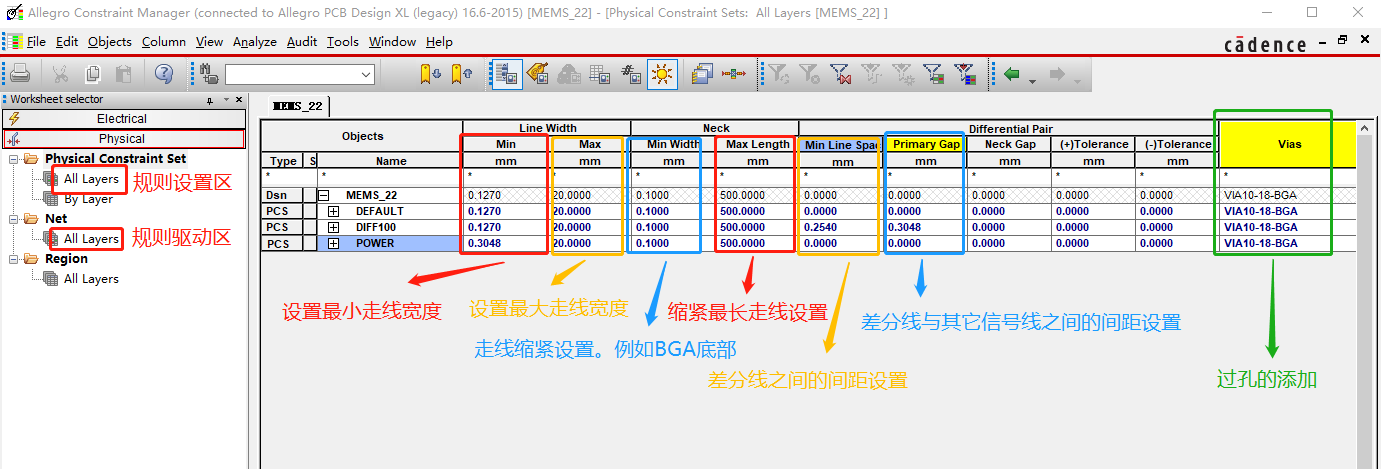Click the Copy toolbar icon
This screenshot has height=469, width=1381.
click(92, 73)
